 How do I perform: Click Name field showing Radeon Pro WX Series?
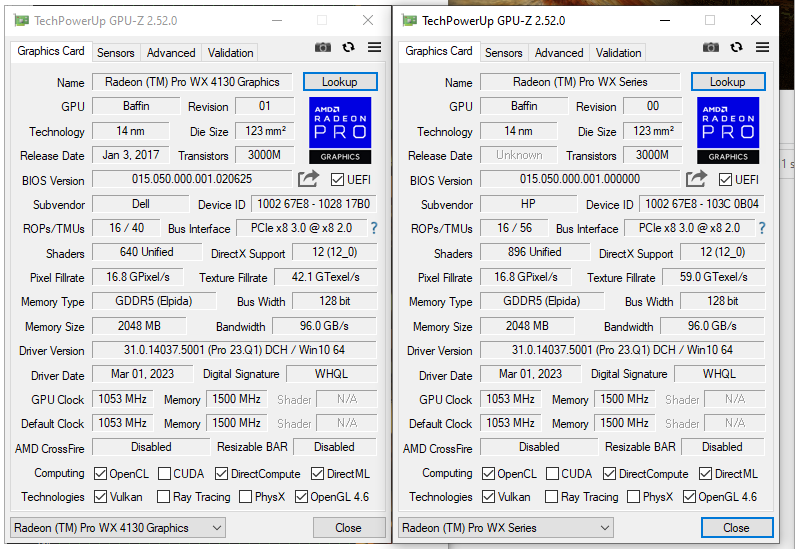click(580, 82)
